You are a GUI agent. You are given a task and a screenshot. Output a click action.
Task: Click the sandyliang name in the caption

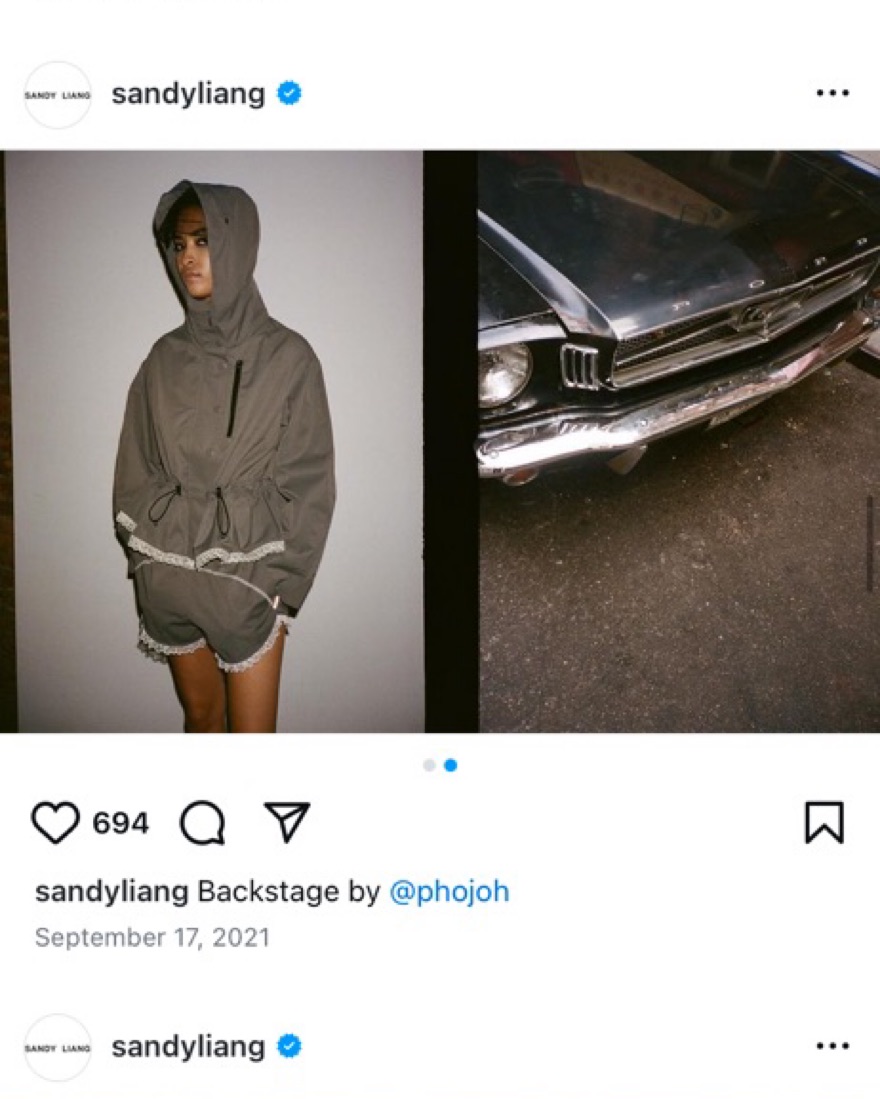click(111, 892)
